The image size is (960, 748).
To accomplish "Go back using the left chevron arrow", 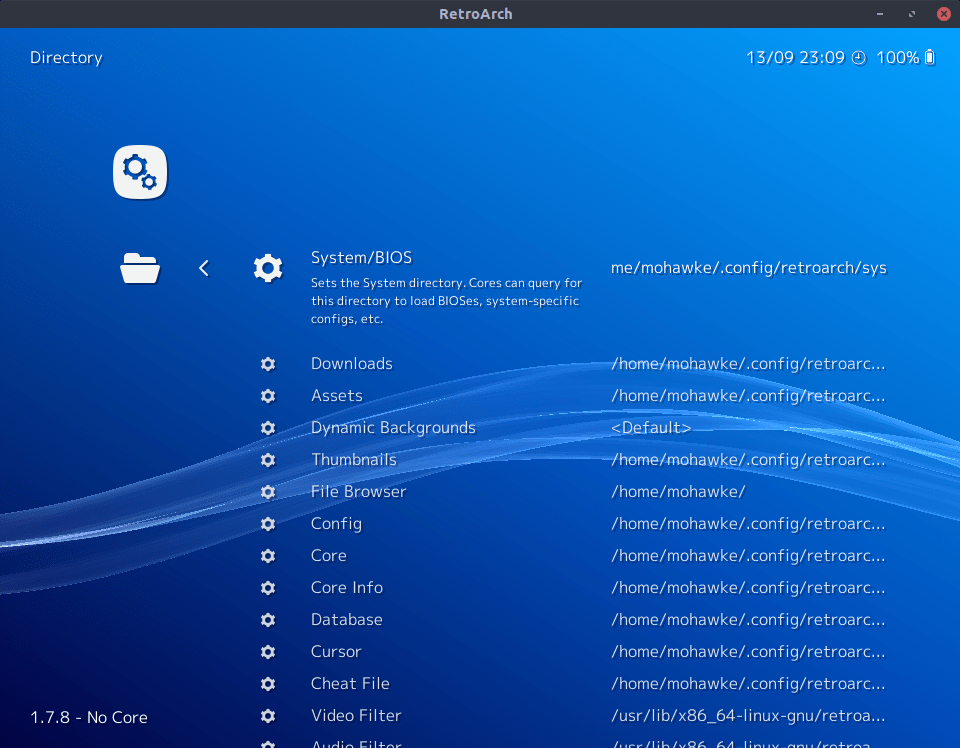I will pyautogui.click(x=204, y=268).
